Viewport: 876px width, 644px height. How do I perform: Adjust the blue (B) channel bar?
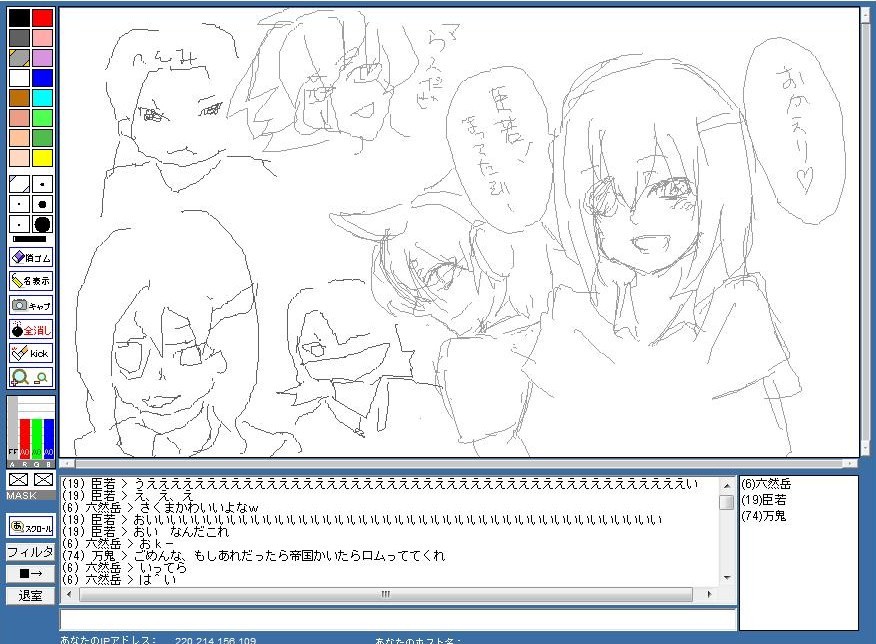click(49, 437)
